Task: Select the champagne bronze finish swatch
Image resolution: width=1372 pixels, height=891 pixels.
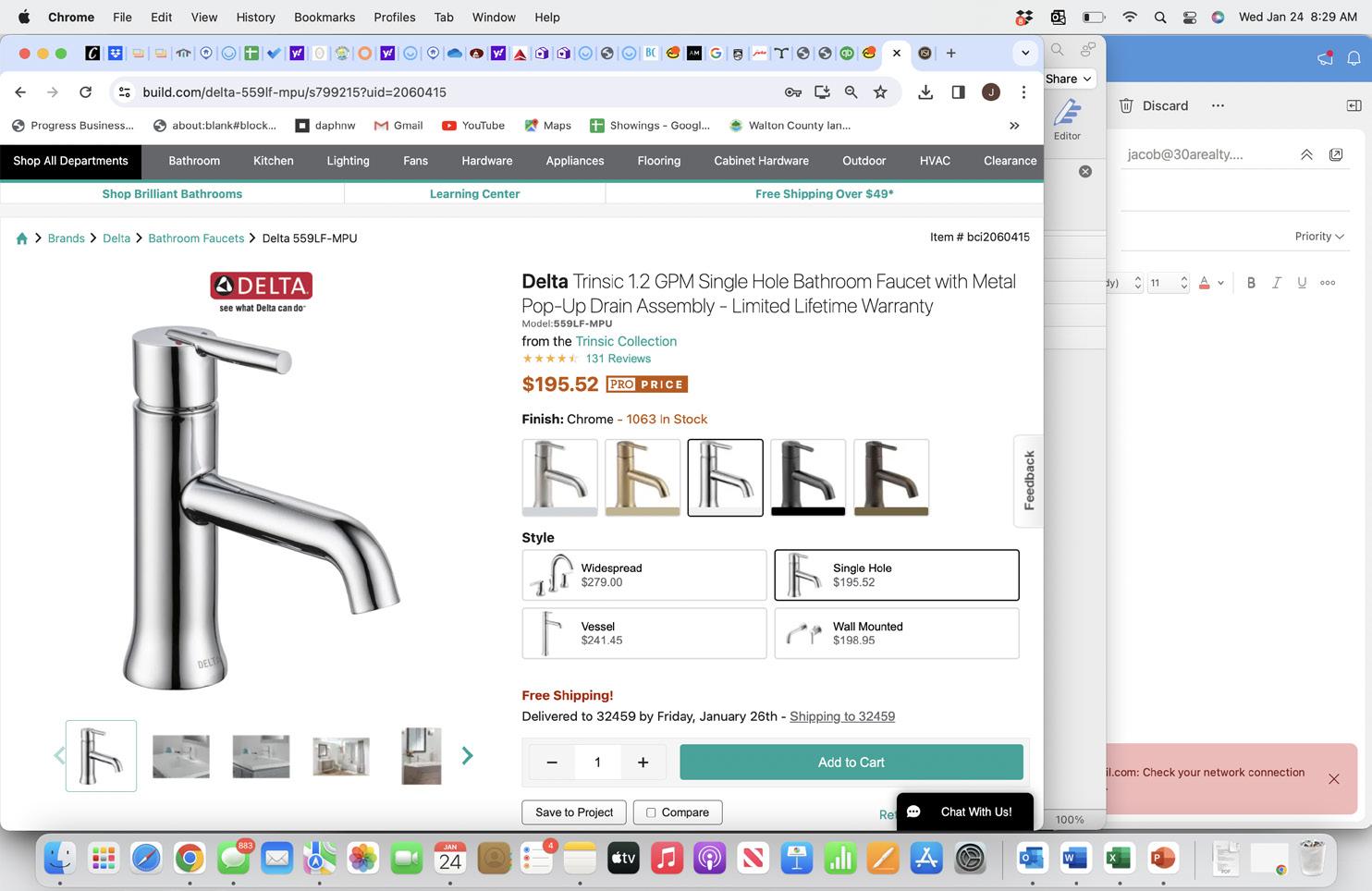Action: [643, 477]
